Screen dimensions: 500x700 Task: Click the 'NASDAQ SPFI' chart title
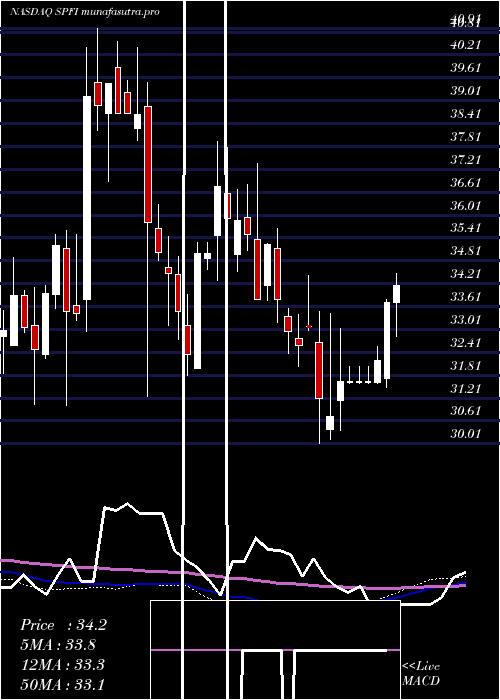point(44,12)
